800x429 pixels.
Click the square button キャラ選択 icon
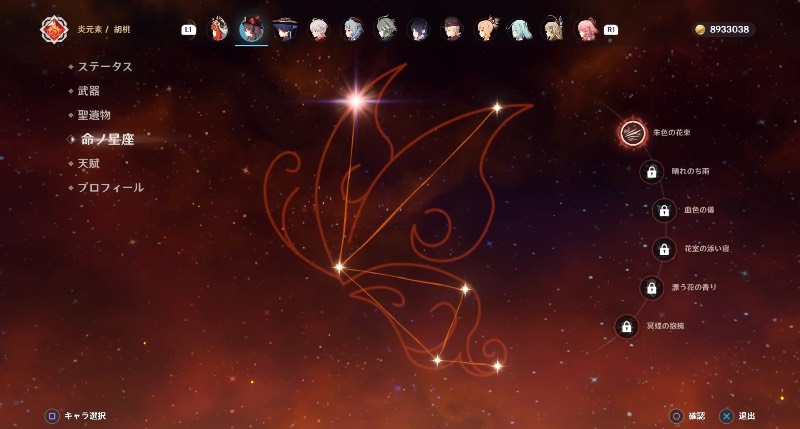pyautogui.click(x=52, y=416)
